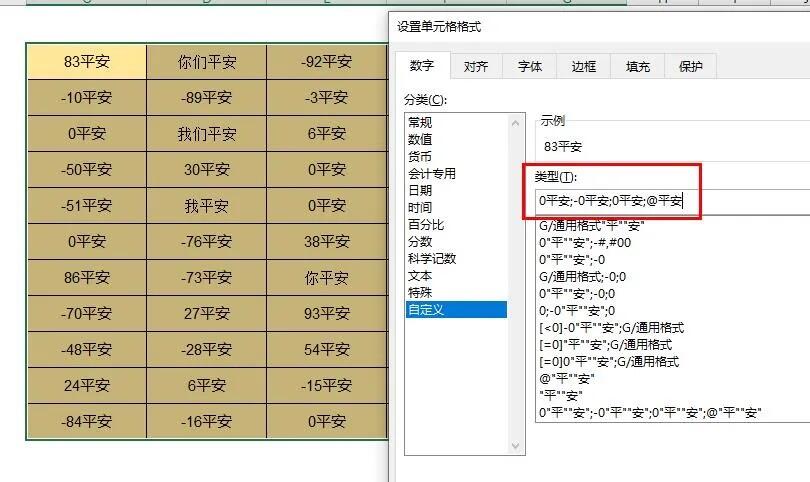Pick the G/通用格式"平""安" format entry
This screenshot has width=810, height=482.
592,226
